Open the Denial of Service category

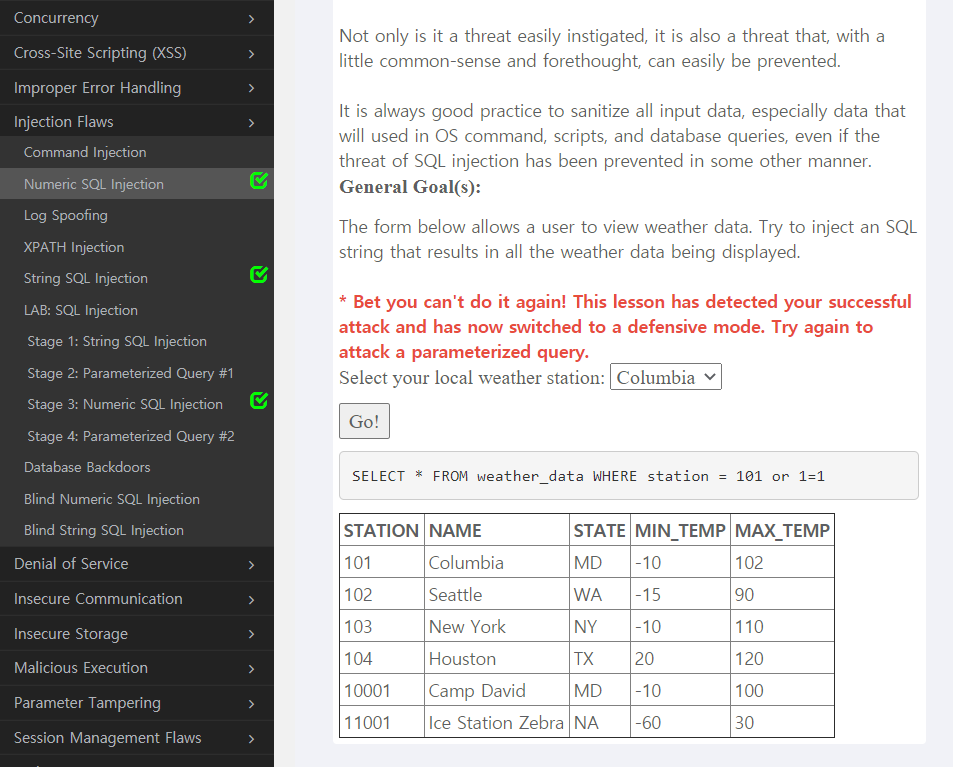point(137,563)
